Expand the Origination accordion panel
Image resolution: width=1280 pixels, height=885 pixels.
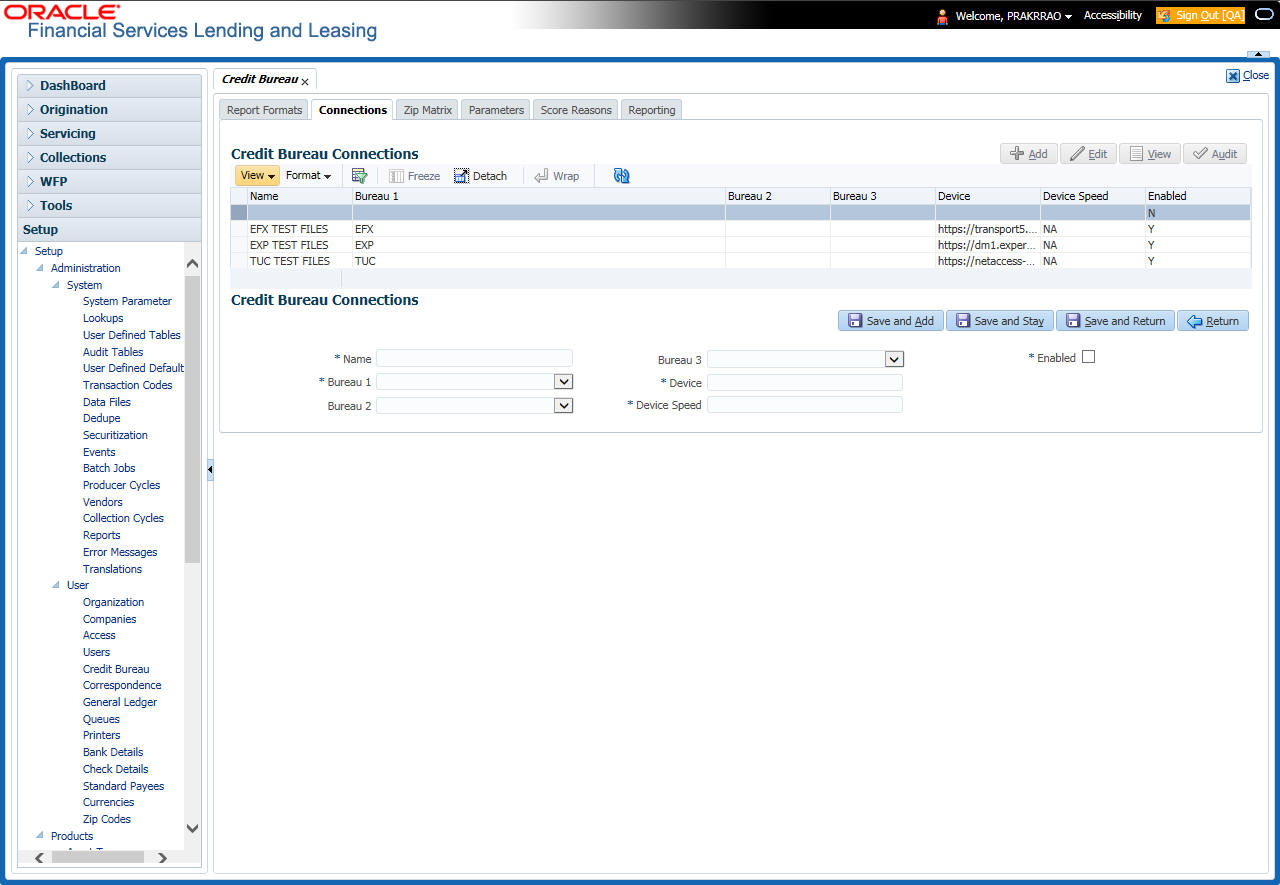tap(109, 110)
